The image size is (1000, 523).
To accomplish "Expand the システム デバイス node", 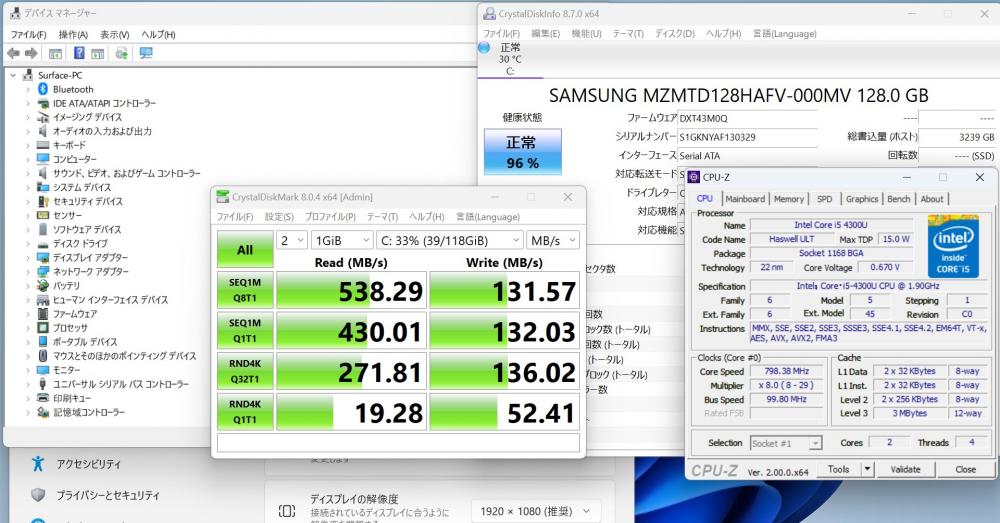I will coord(27,187).
